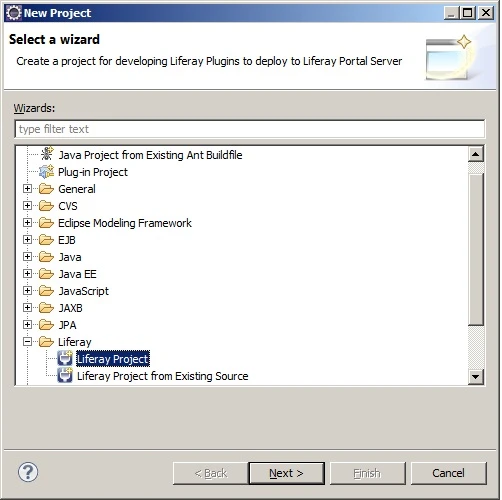Click the EJB folder icon

[x=46, y=240]
